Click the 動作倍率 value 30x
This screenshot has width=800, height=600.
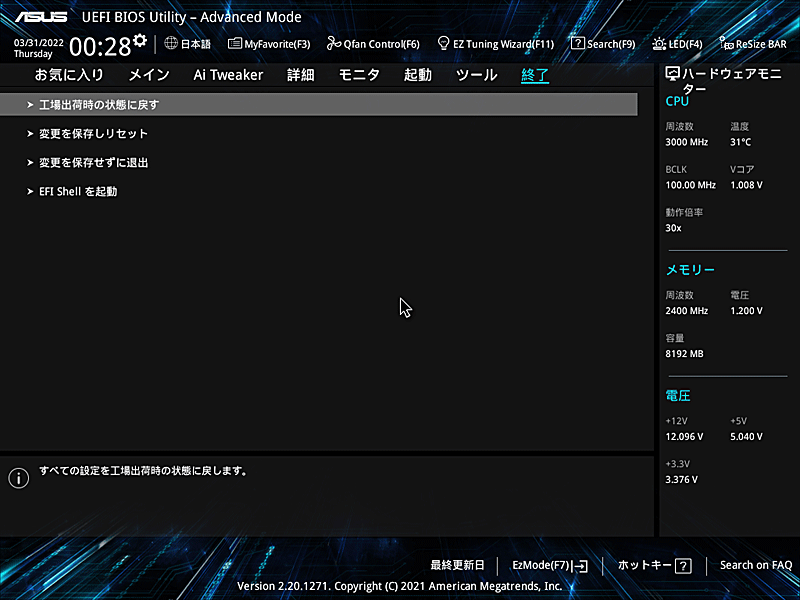point(673,228)
